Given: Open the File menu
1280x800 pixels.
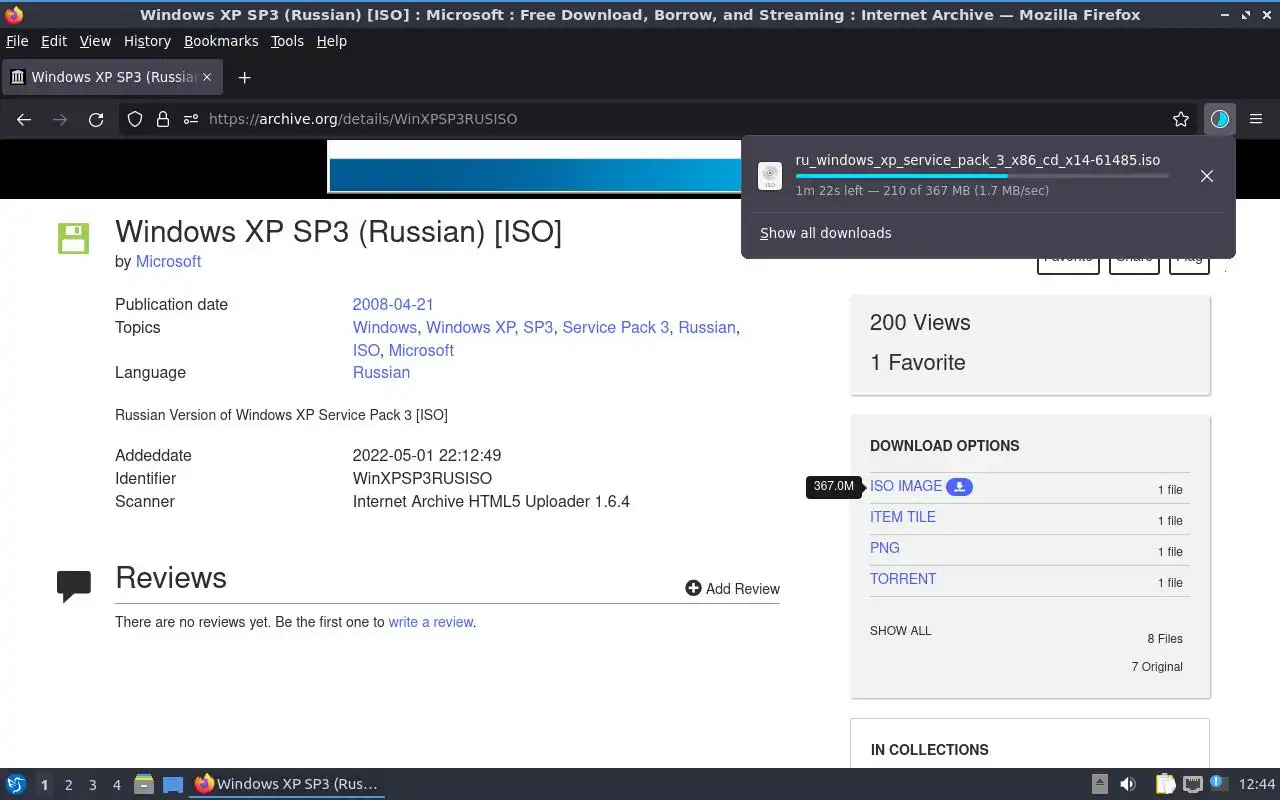Looking at the screenshot, I should pyautogui.click(x=17, y=41).
